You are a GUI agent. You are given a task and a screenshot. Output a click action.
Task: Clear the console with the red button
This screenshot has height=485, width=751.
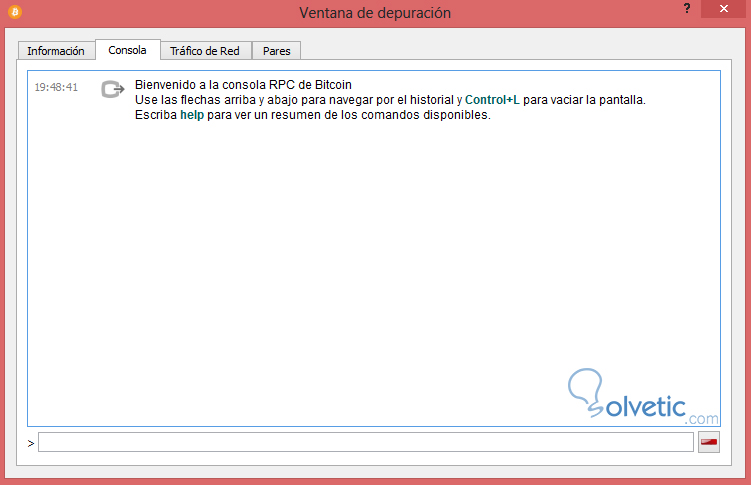[709, 442]
